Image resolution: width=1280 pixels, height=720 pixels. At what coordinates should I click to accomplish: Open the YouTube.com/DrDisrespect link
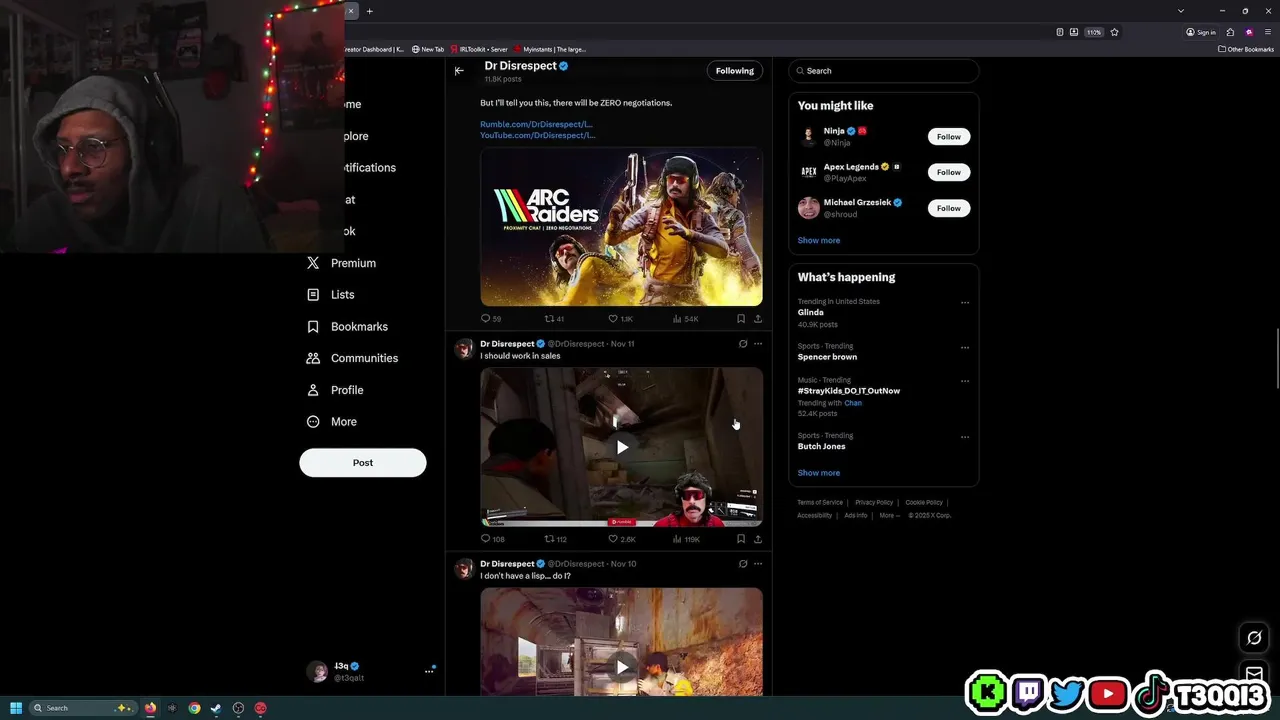538,135
